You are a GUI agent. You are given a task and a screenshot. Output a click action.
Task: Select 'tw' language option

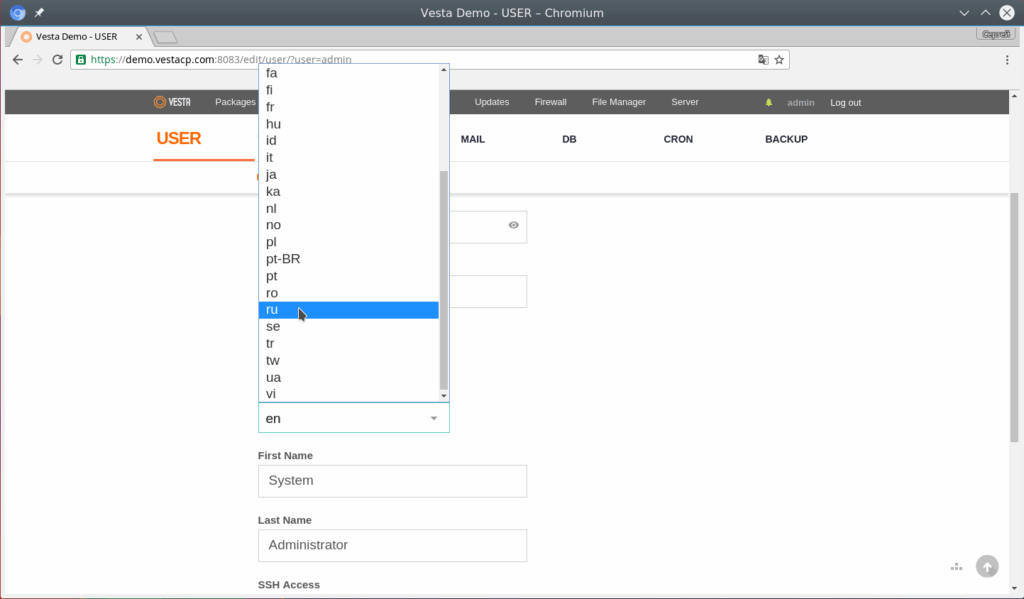click(349, 361)
